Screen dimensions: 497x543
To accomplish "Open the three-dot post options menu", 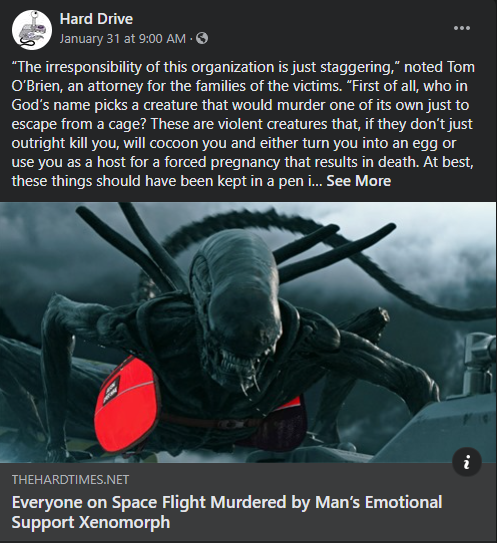I will tap(462, 28).
